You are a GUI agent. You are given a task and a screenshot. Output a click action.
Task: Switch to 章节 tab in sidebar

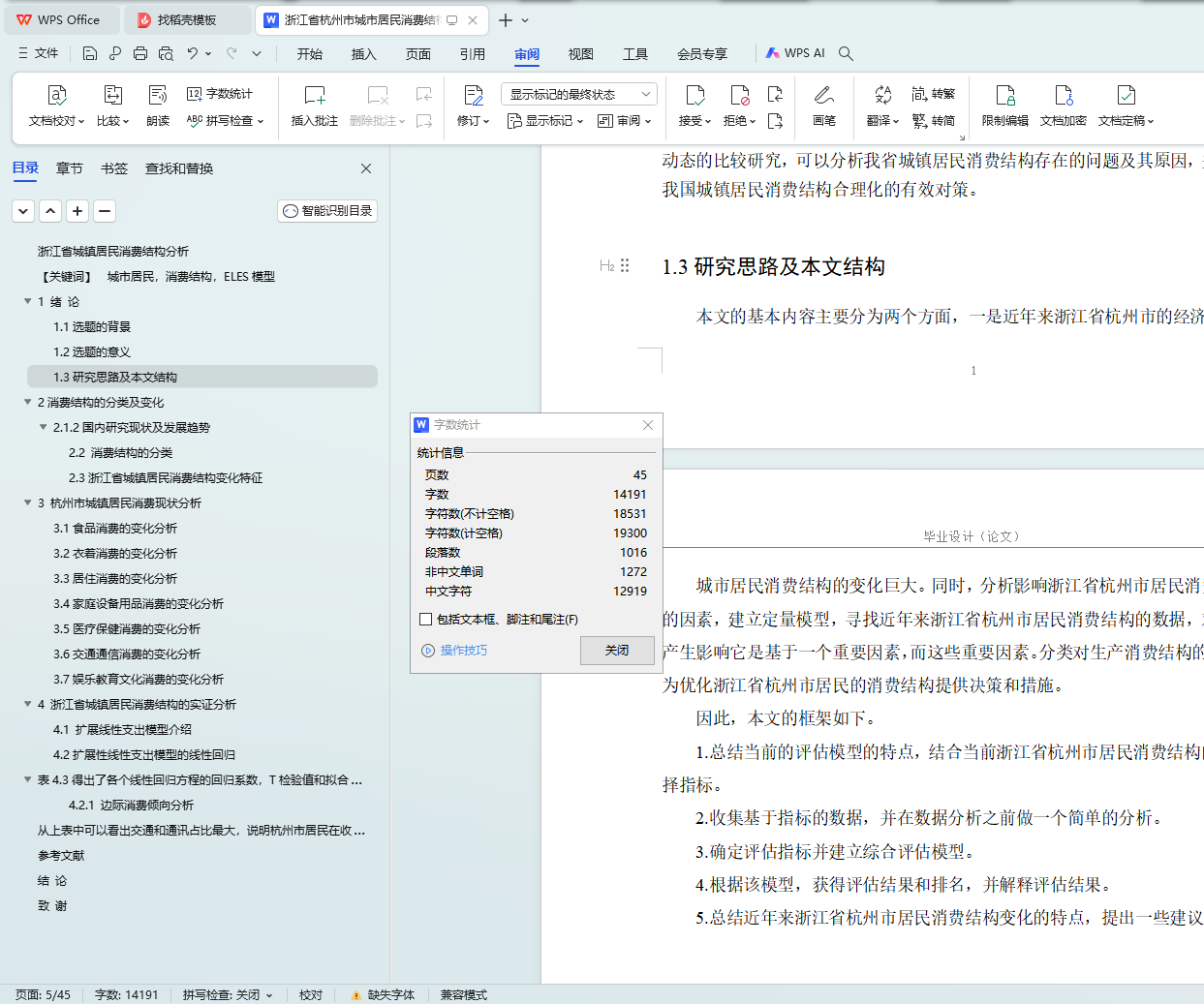click(70, 168)
